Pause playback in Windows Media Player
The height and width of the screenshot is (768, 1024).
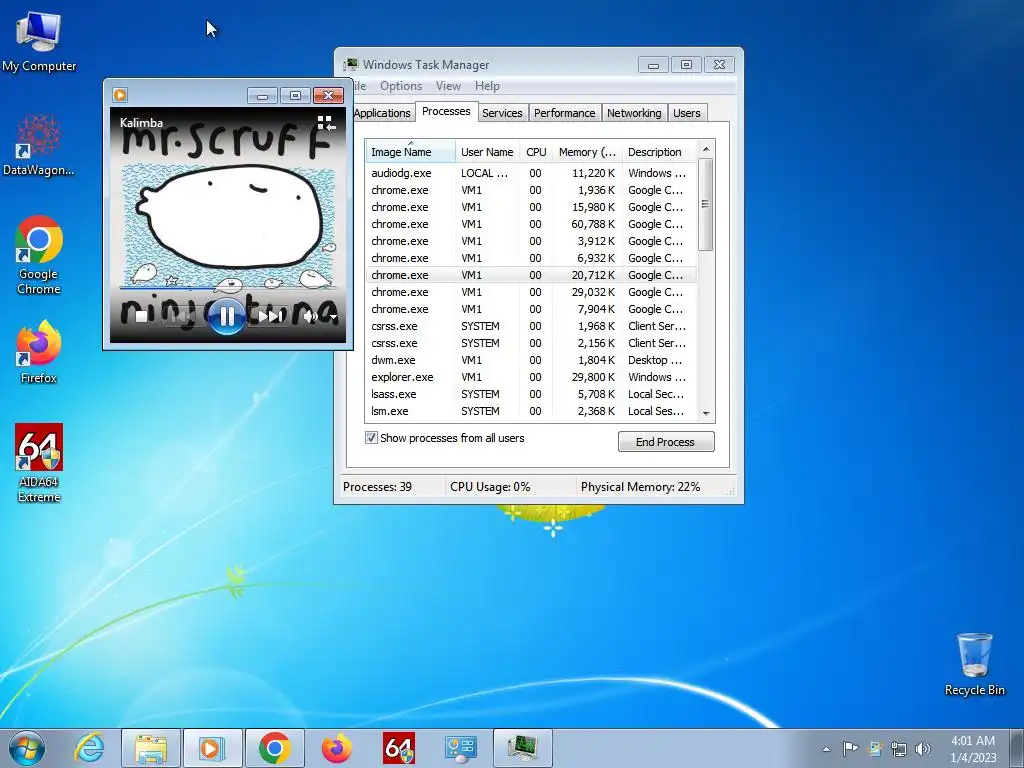point(227,317)
